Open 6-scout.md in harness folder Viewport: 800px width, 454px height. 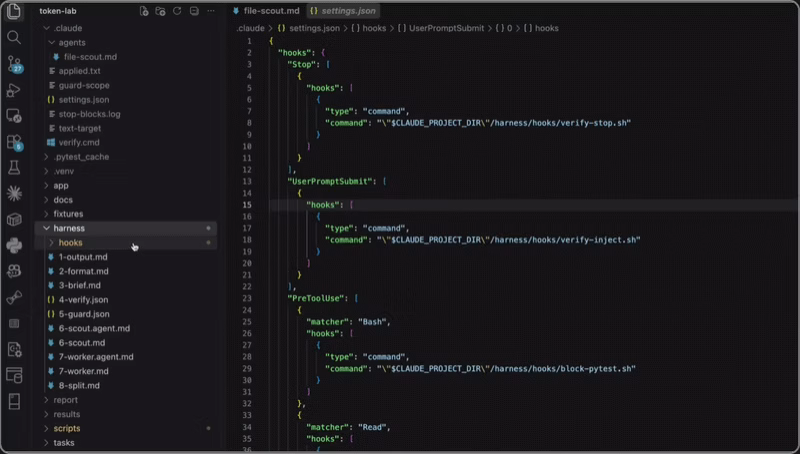[82, 342]
